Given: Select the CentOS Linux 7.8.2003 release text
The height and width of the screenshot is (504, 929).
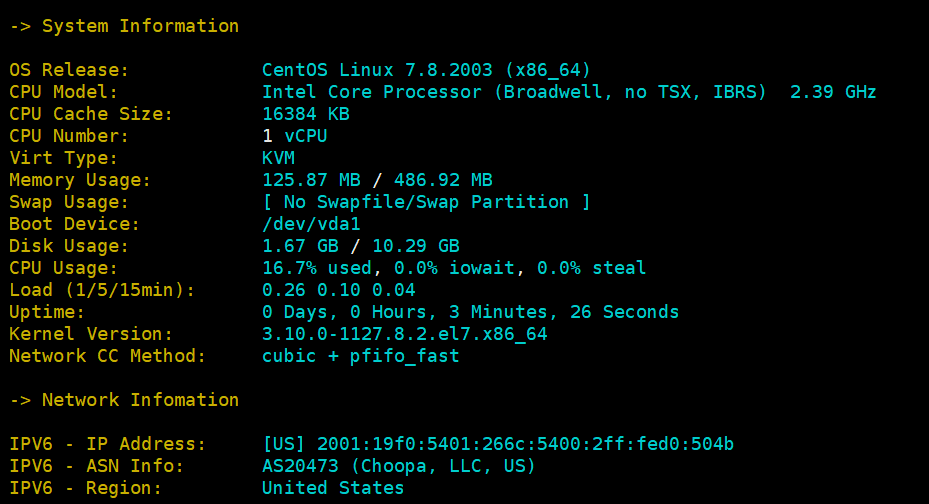Looking at the screenshot, I should coord(377,70).
